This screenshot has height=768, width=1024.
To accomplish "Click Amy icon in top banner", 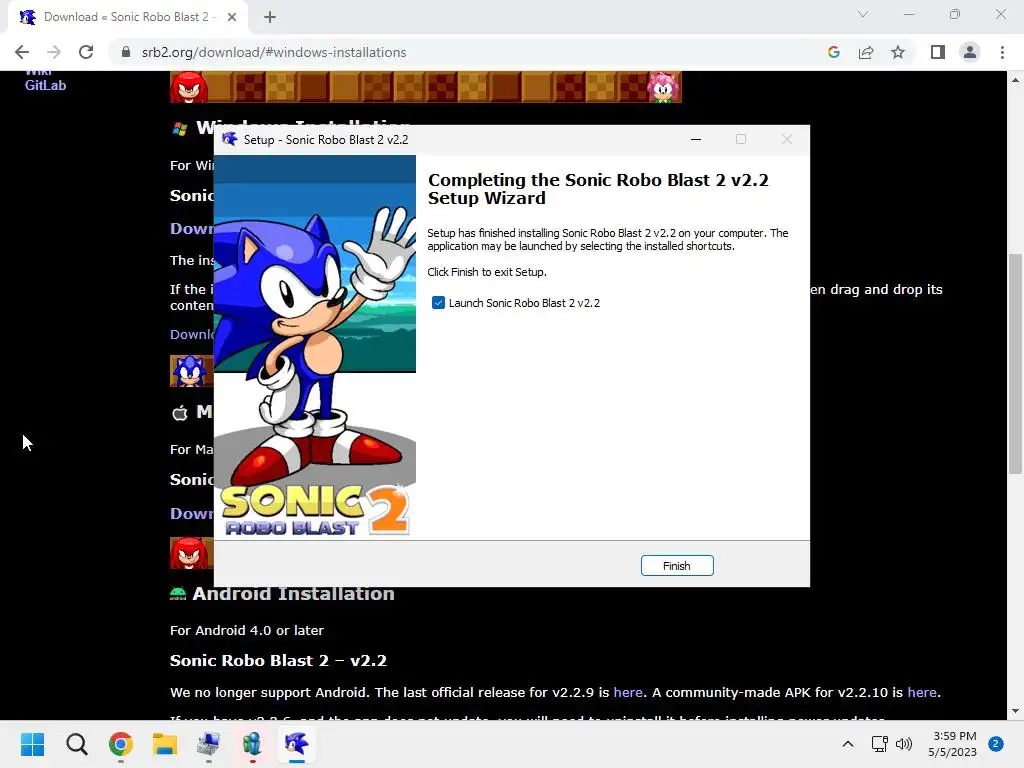I will tap(664, 87).
